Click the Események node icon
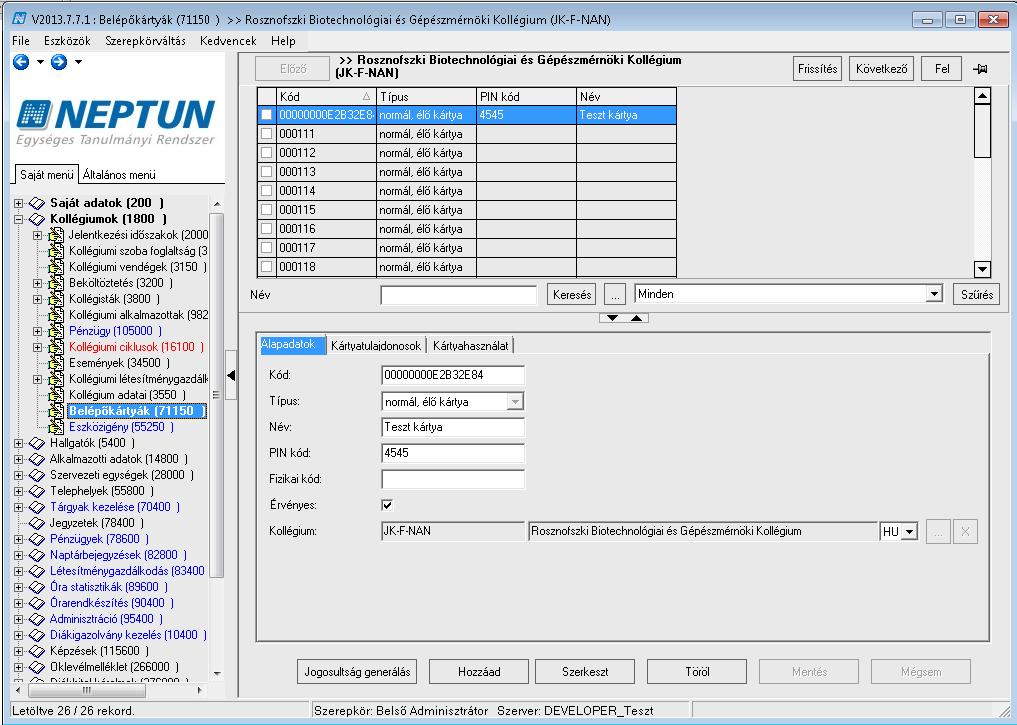Viewport: 1017px width, 725px height. click(56, 362)
